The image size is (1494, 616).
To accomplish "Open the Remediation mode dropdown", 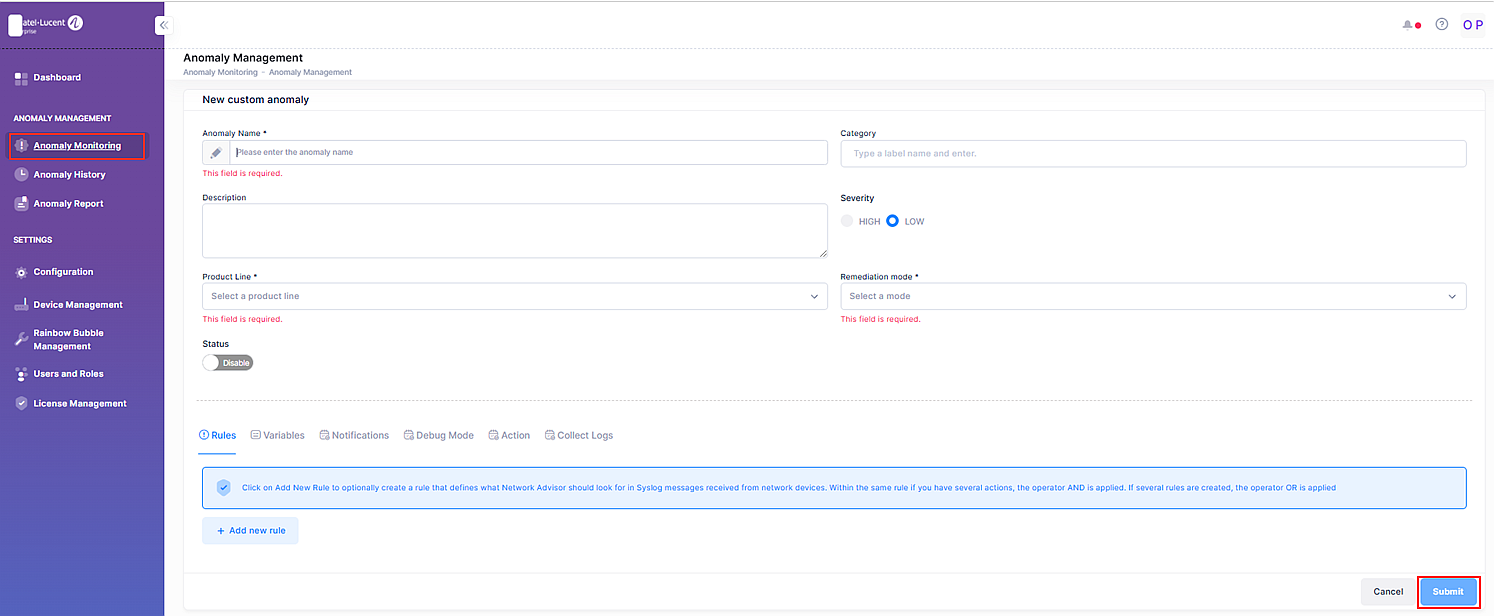I will click(1152, 296).
